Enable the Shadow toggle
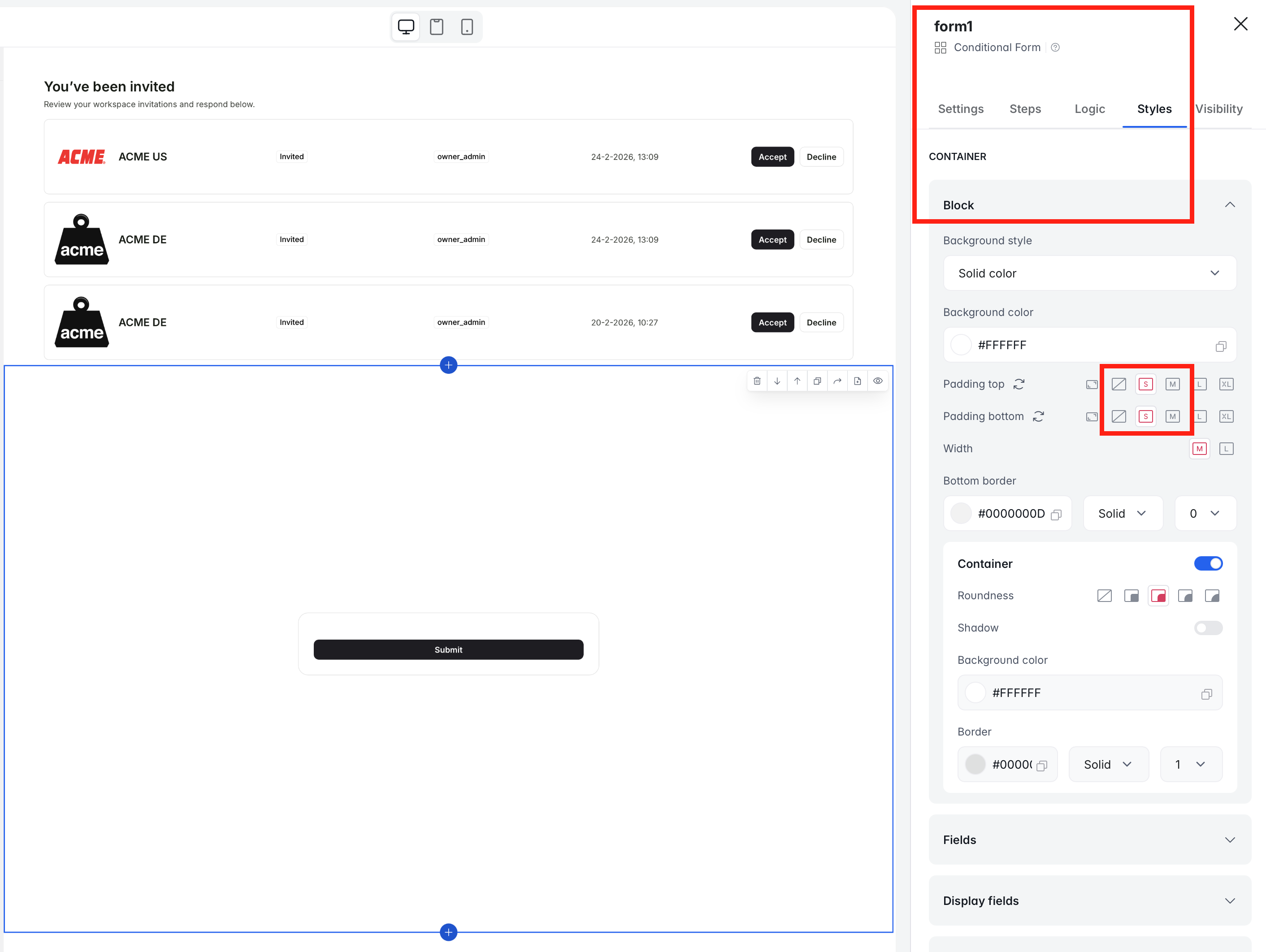The height and width of the screenshot is (952, 1266). pyautogui.click(x=1208, y=627)
